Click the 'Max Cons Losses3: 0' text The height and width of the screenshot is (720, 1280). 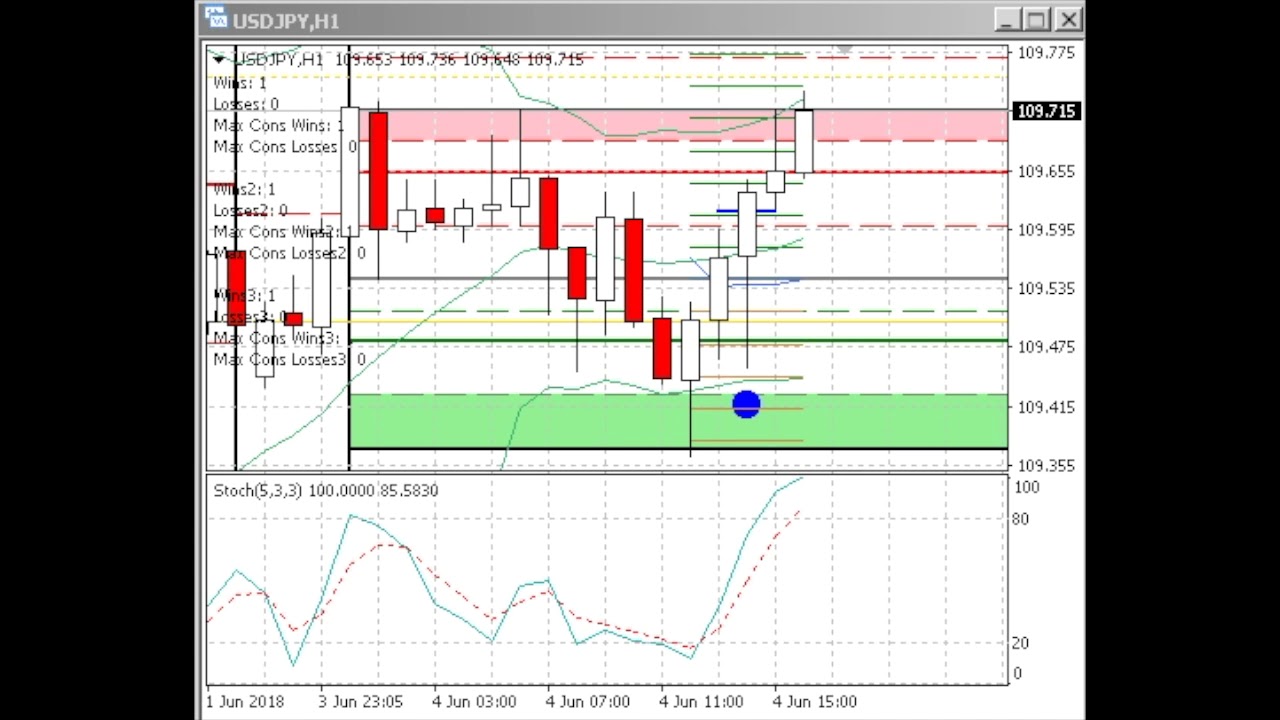289,359
